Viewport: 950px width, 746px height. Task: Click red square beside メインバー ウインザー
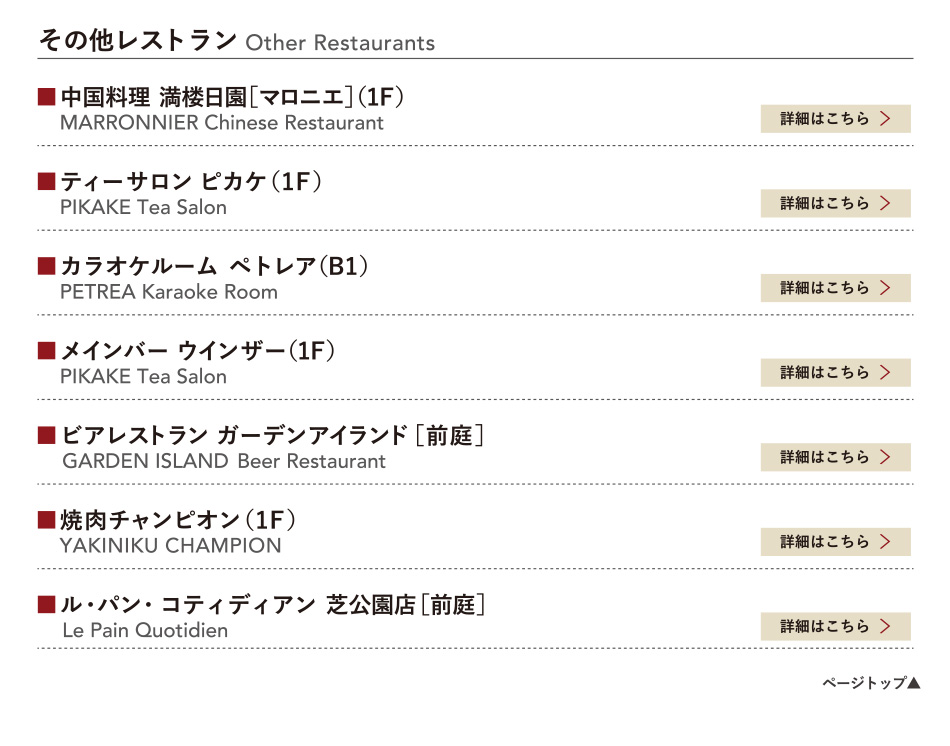(x=45, y=351)
